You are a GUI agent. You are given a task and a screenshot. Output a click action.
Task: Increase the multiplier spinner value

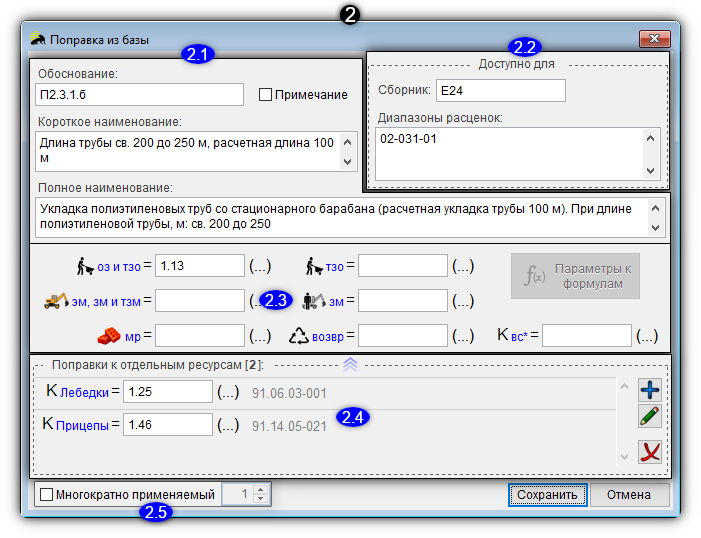click(261, 490)
